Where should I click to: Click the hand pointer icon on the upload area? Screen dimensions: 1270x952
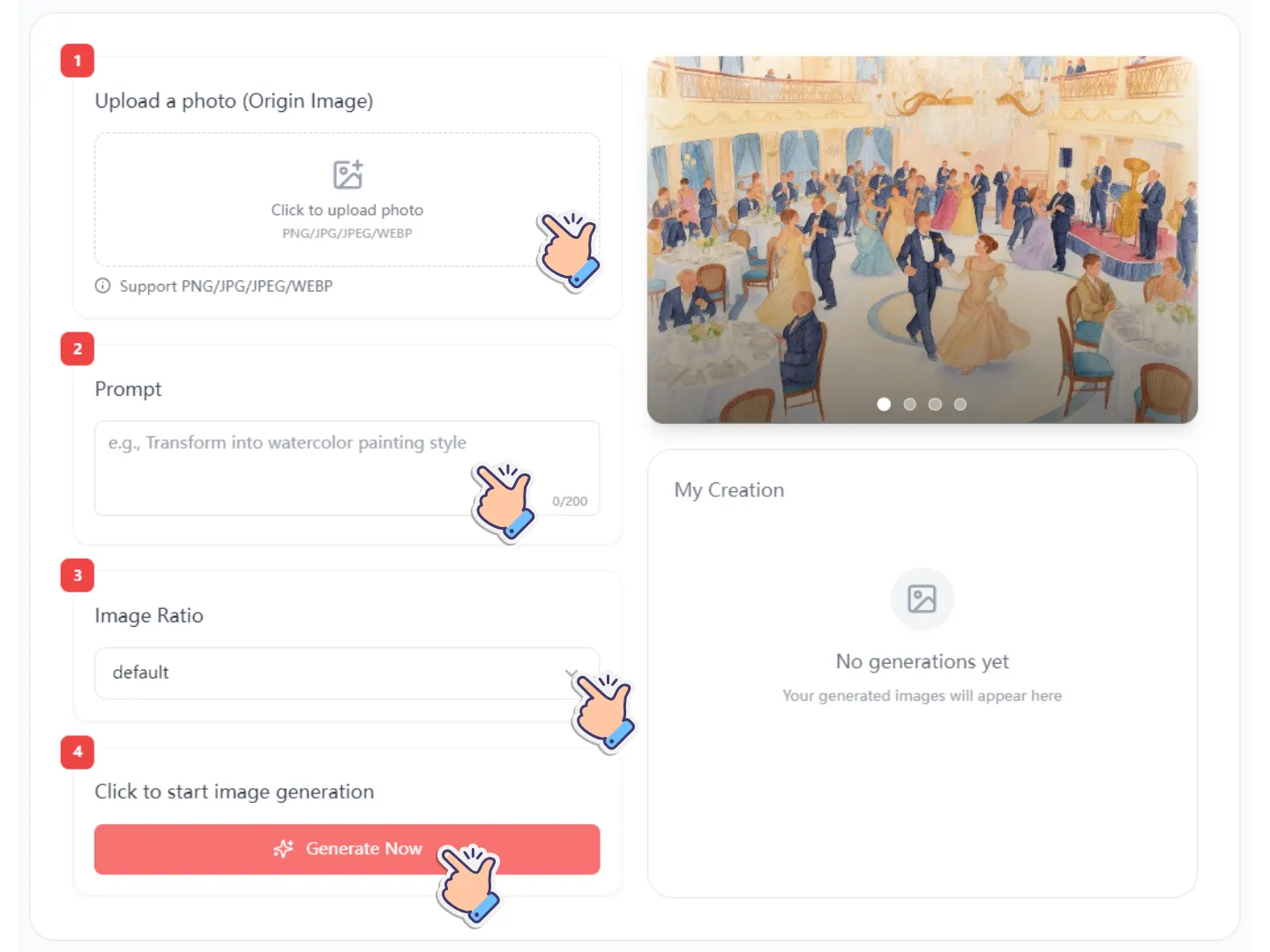tap(569, 249)
